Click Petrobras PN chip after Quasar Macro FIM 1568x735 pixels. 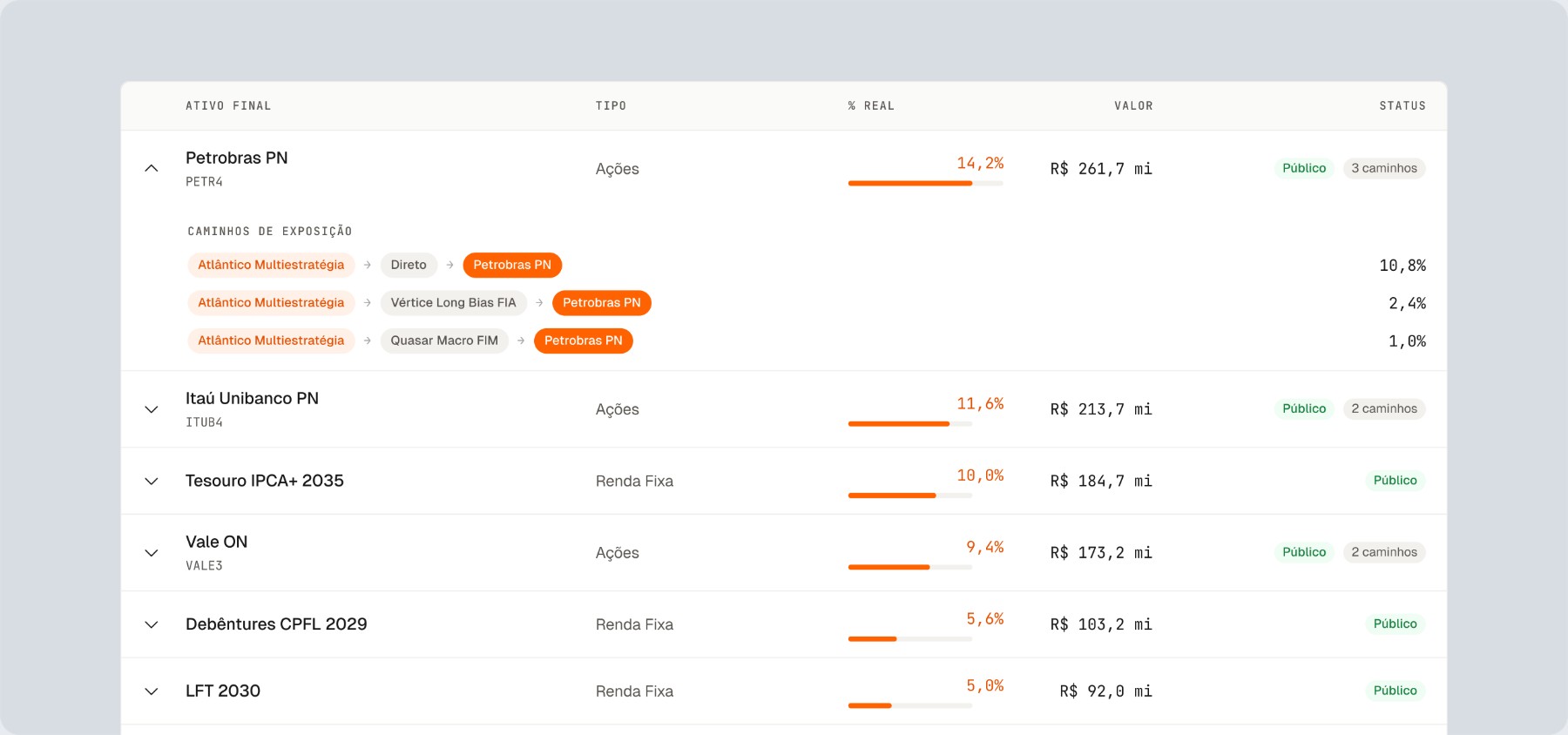(x=584, y=341)
